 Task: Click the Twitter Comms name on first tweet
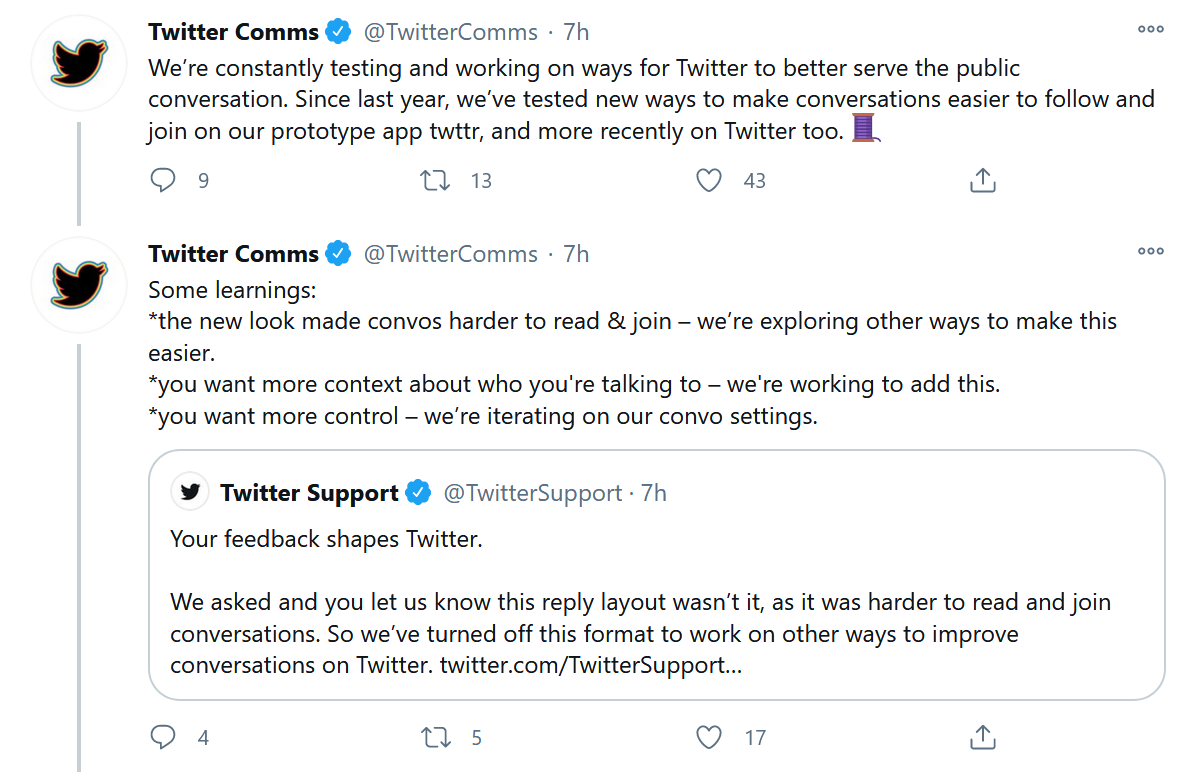tap(233, 32)
